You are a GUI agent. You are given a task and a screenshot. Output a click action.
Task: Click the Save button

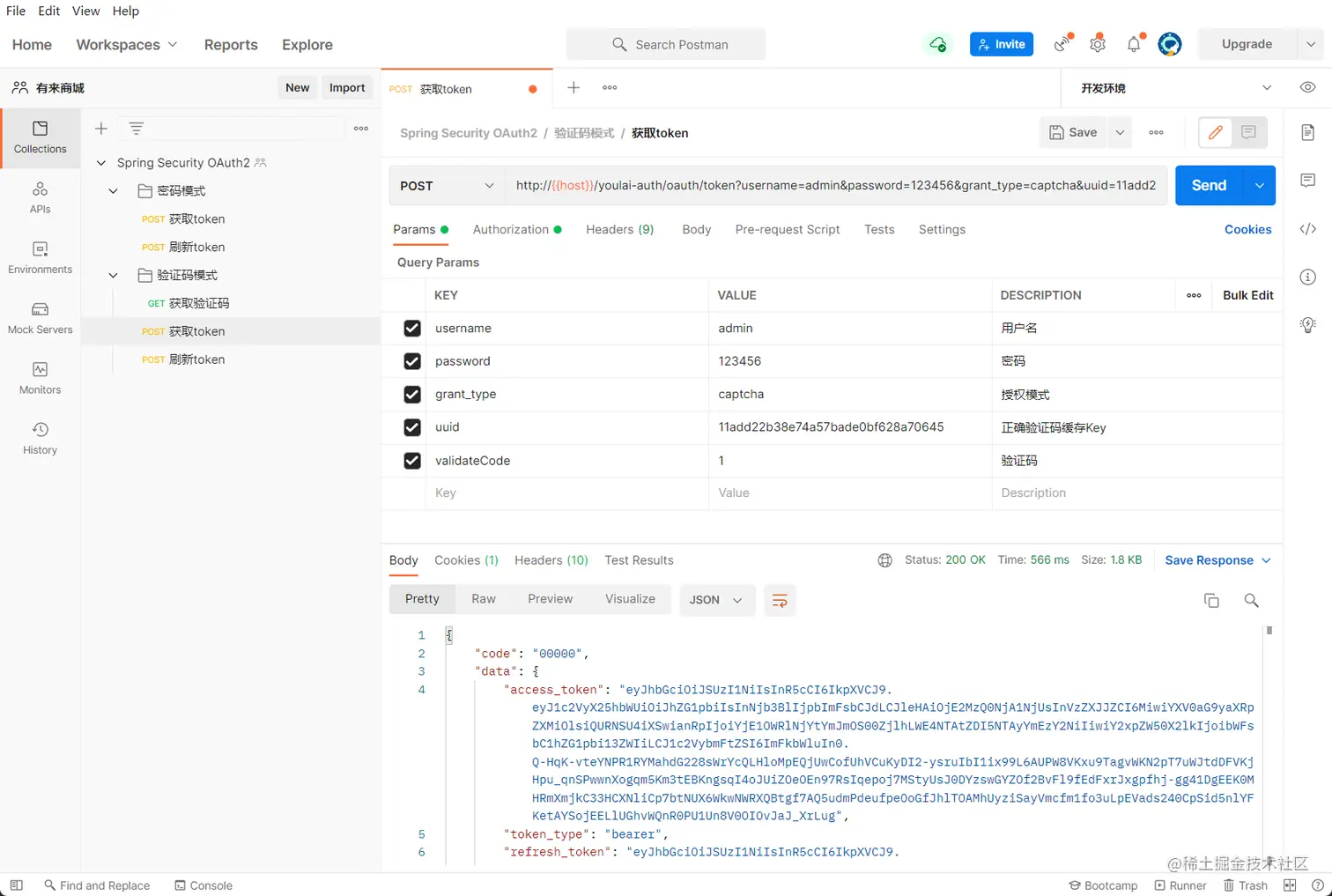(1074, 132)
